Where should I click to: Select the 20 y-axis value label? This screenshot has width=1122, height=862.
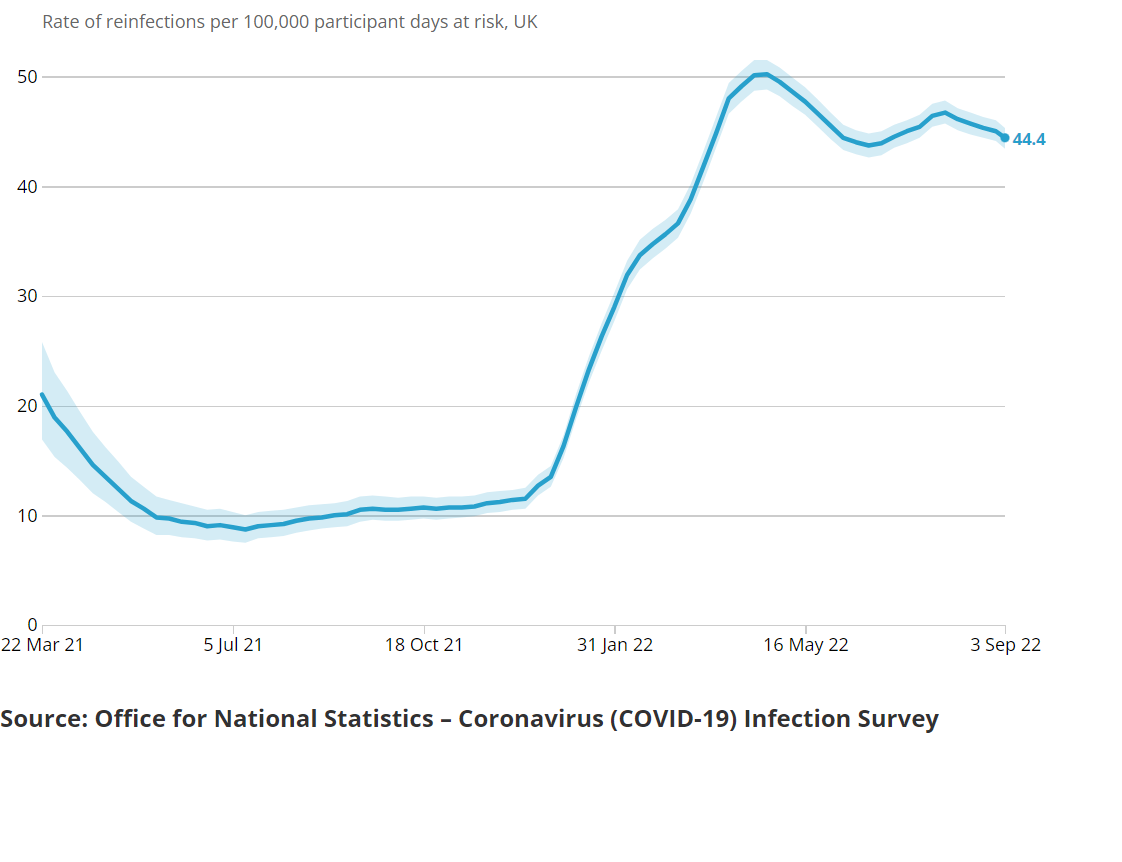pos(25,406)
